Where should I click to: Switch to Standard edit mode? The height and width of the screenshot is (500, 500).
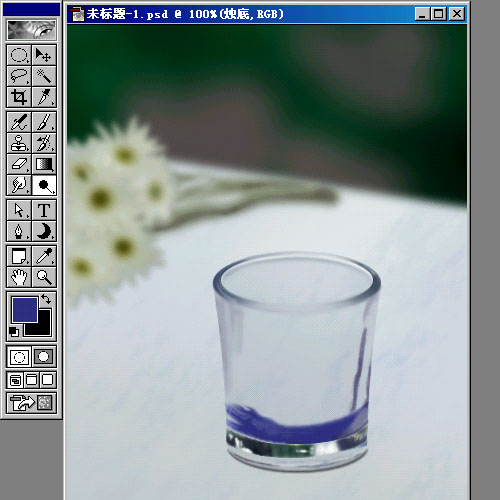(19, 357)
